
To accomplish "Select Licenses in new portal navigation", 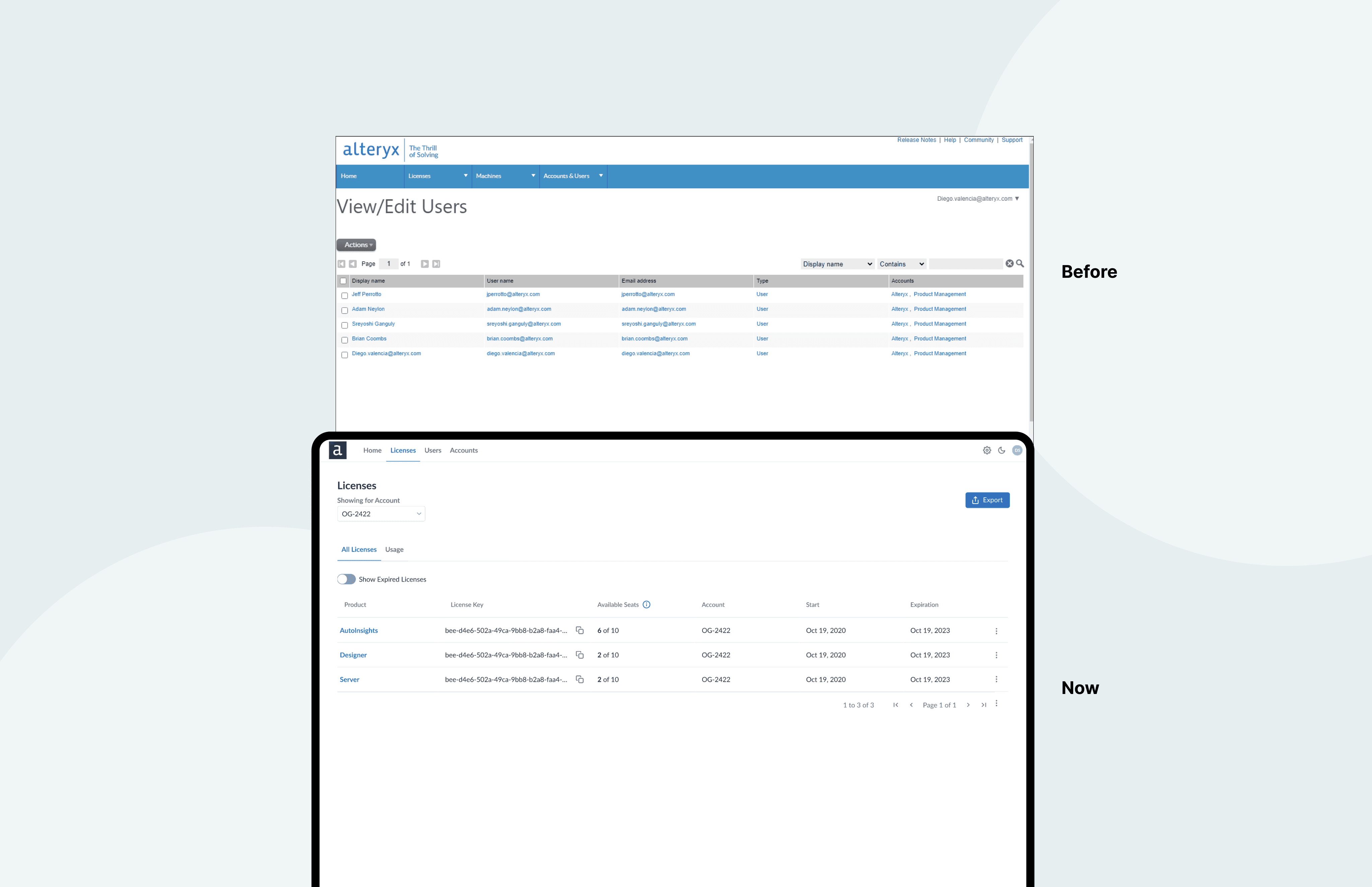I will [x=403, y=450].
